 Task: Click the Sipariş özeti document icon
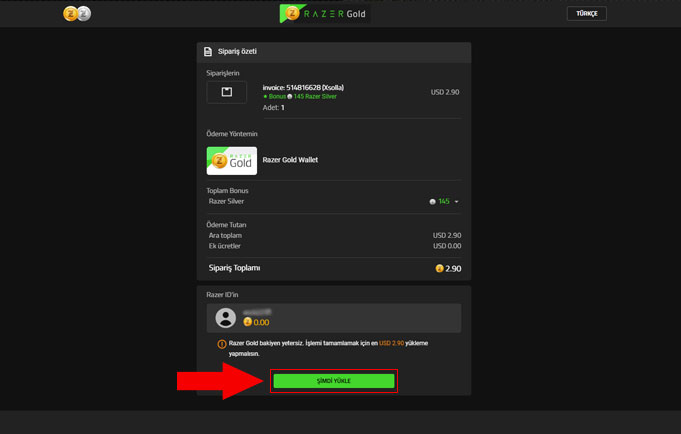pyautogui.click(x=208, y=52)
